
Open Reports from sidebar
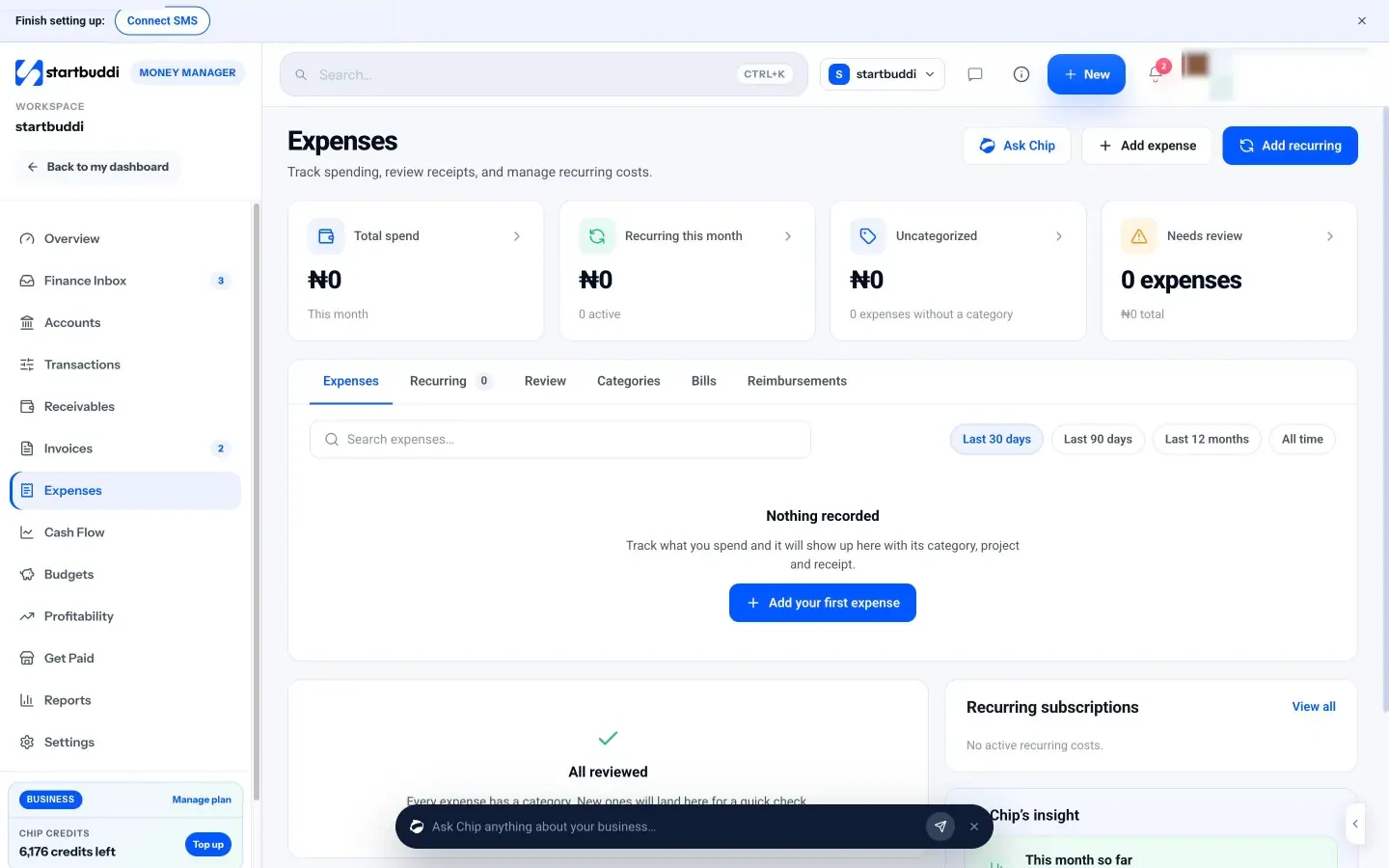coord(125,700)
